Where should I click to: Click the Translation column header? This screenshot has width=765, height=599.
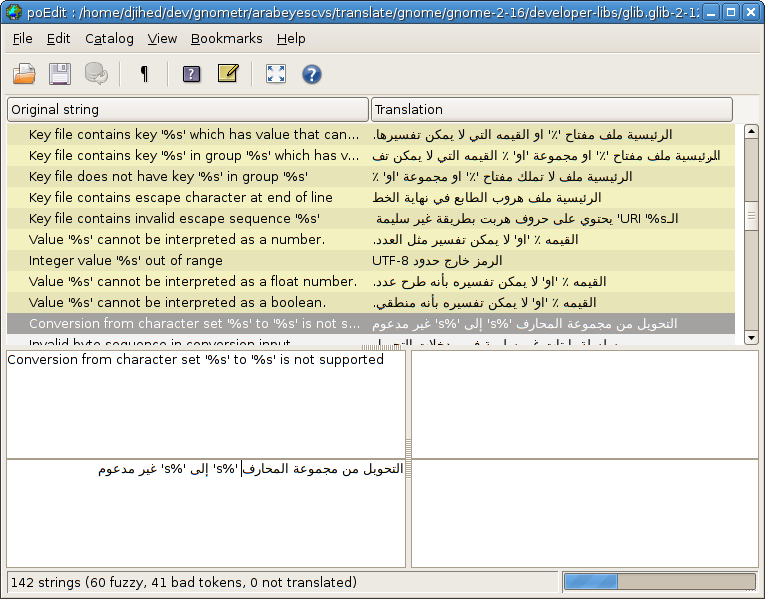[551, 109]
